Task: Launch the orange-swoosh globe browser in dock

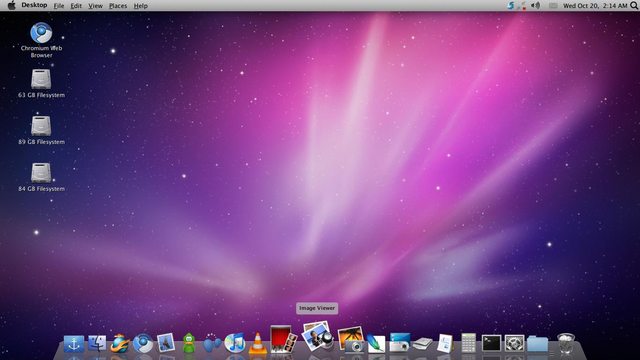Action: tap(120, 343)
